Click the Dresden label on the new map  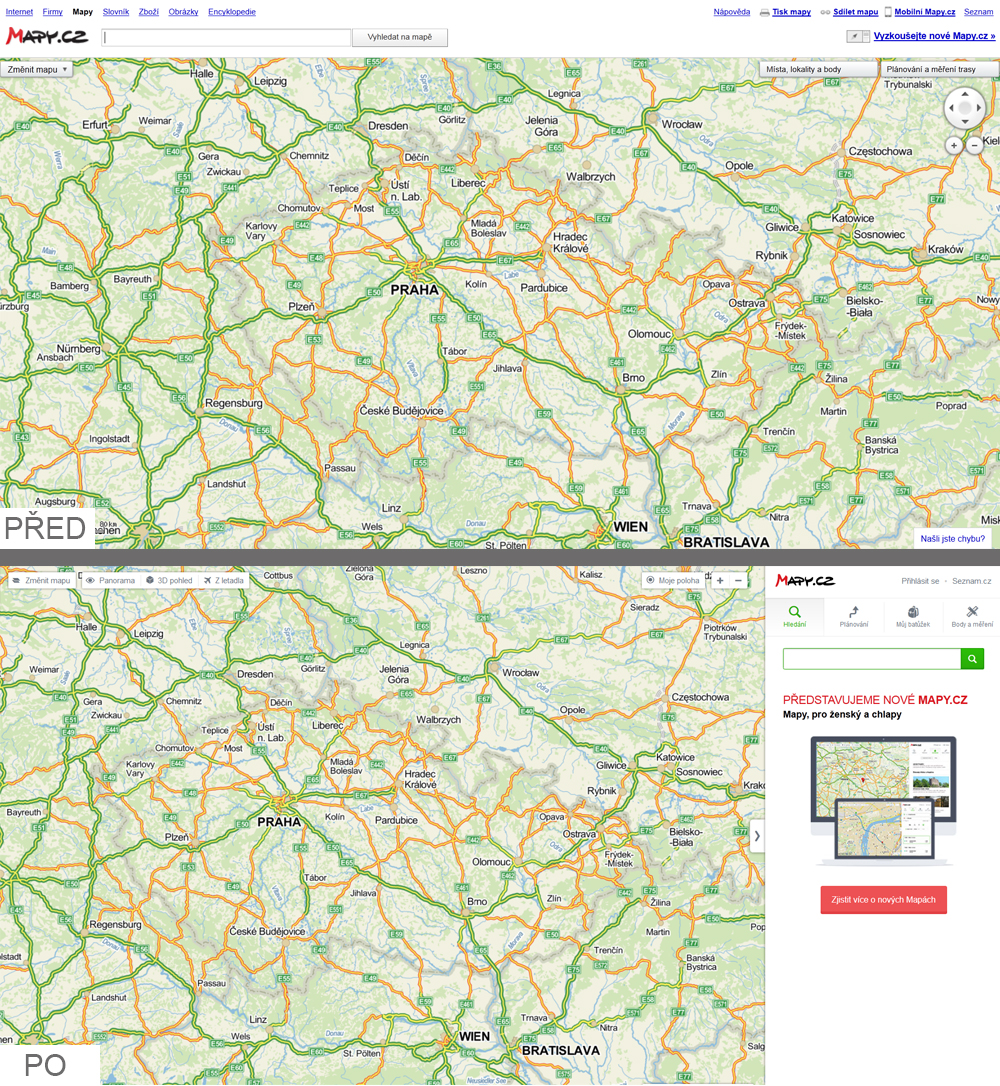click(255, 675)
